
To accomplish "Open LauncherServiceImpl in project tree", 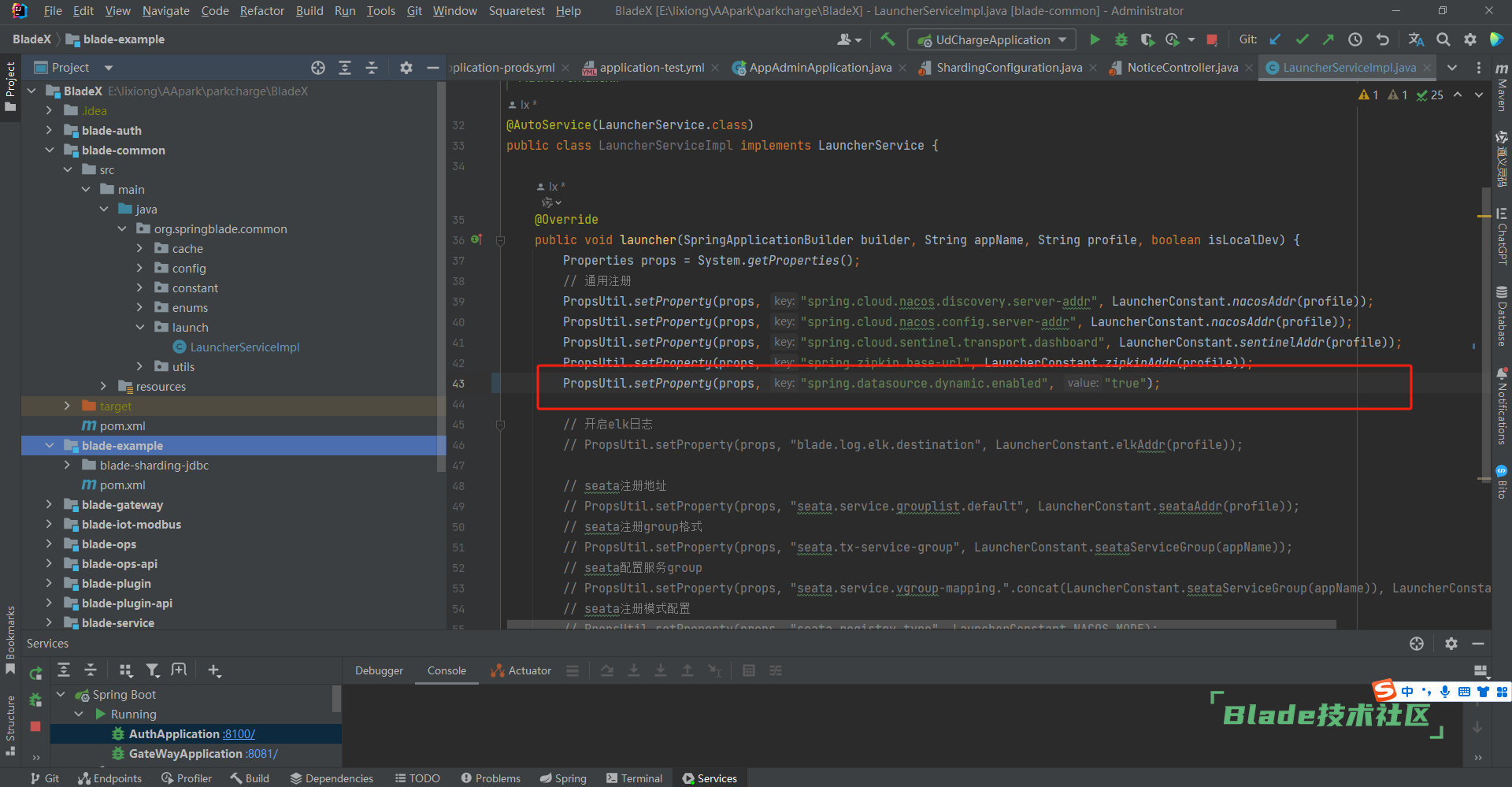I will point(244,347).
